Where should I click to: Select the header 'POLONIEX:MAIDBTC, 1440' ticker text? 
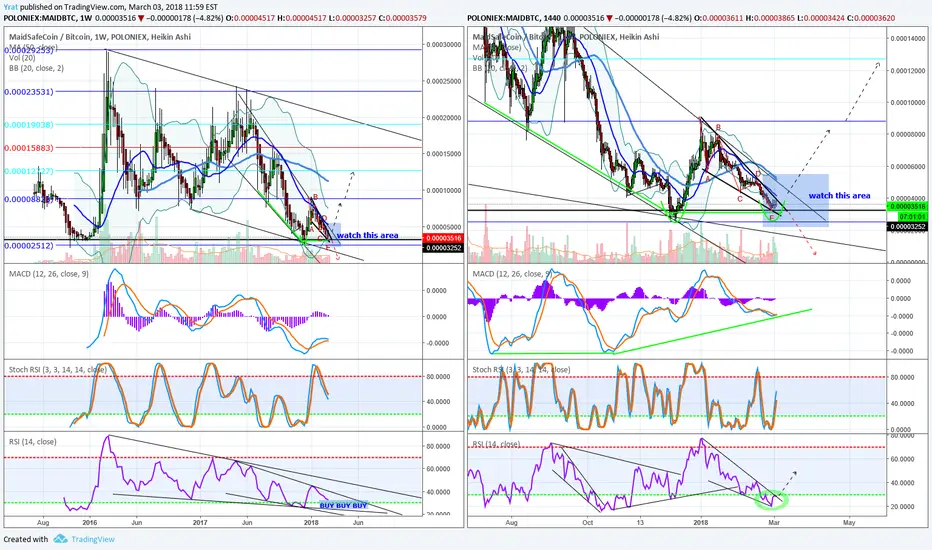(x=514, y=18)
